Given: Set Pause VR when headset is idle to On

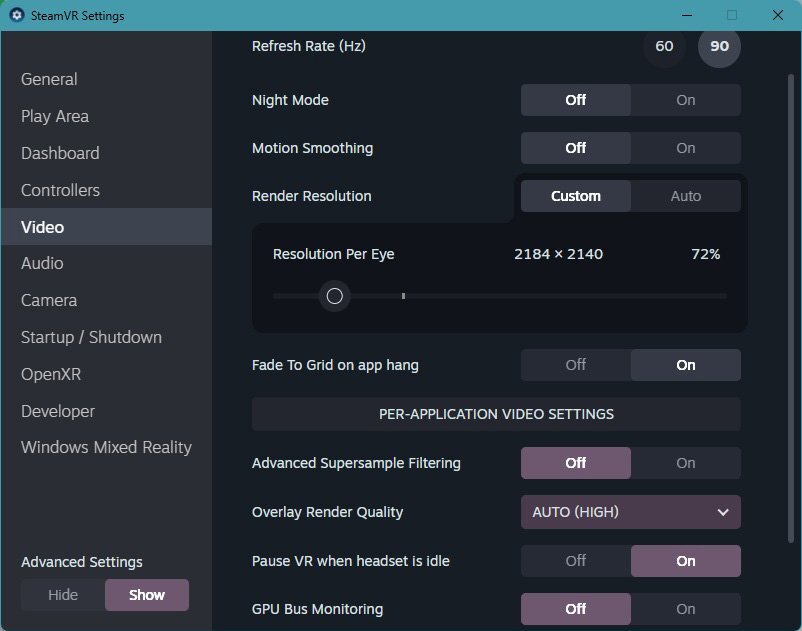Looking at the screenshot, I should (685, 561).
